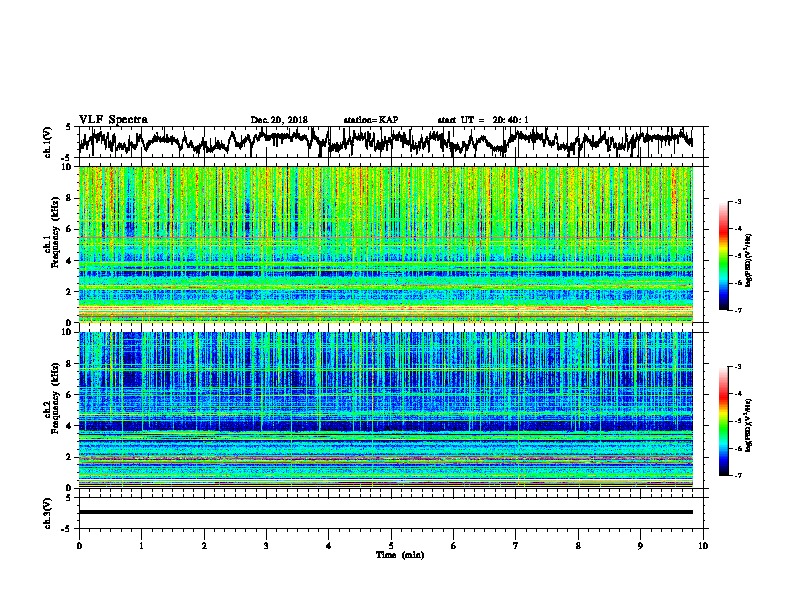Click the time axis tick label "5"

[391, 546]
